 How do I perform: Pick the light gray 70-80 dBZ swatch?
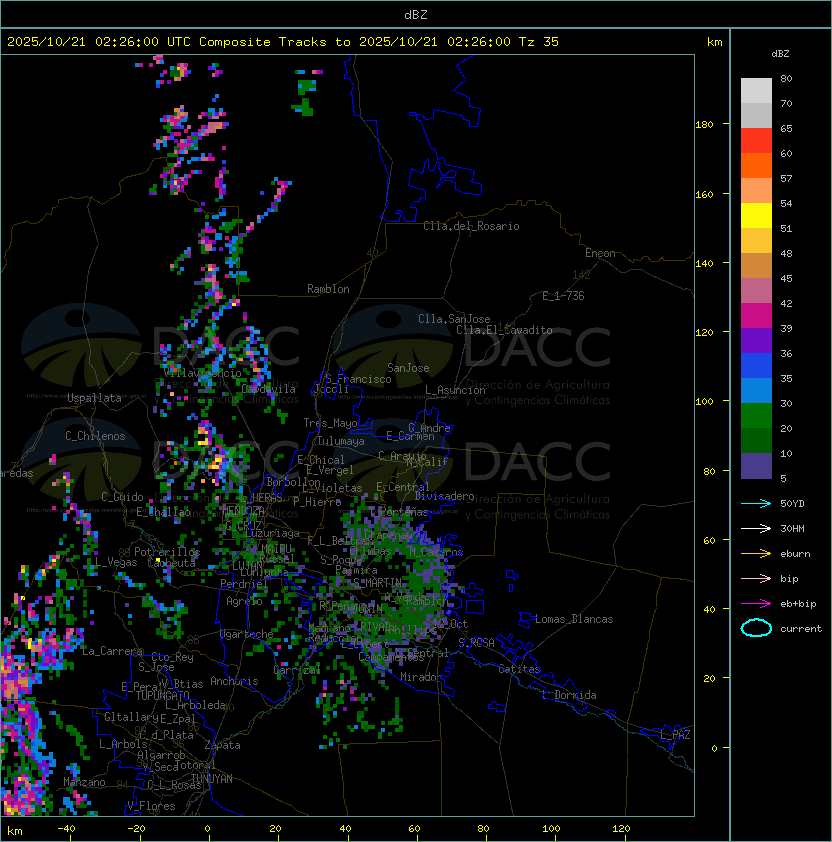(756, 91)
